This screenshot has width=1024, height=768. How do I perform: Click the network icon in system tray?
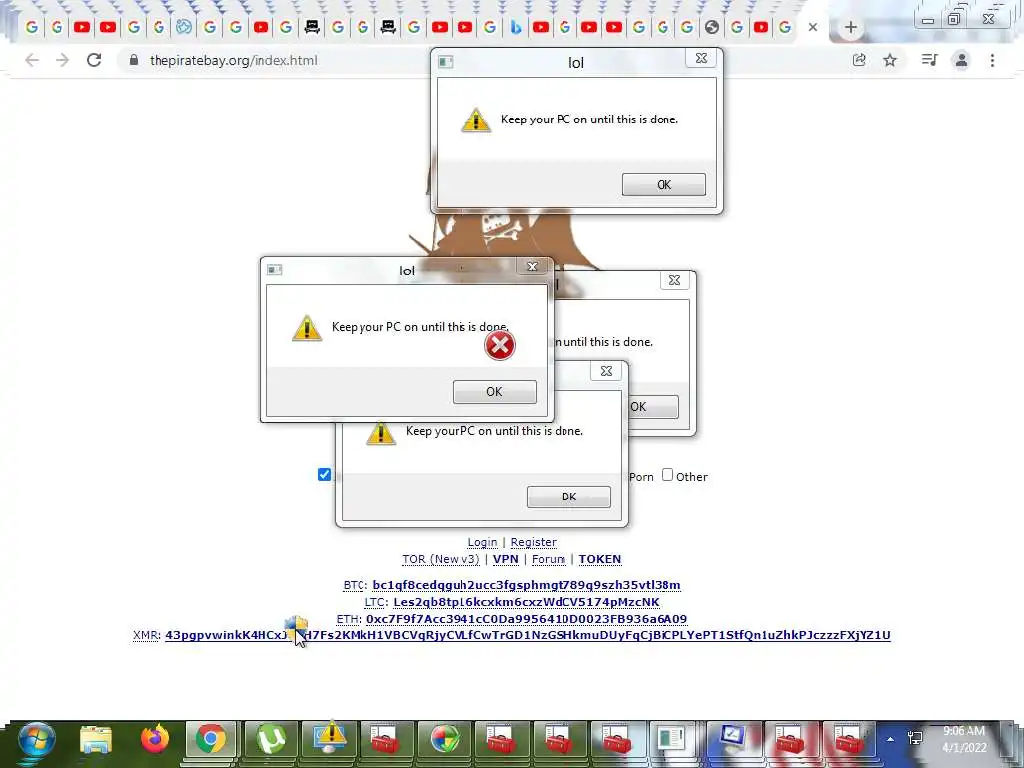(914, 739)
